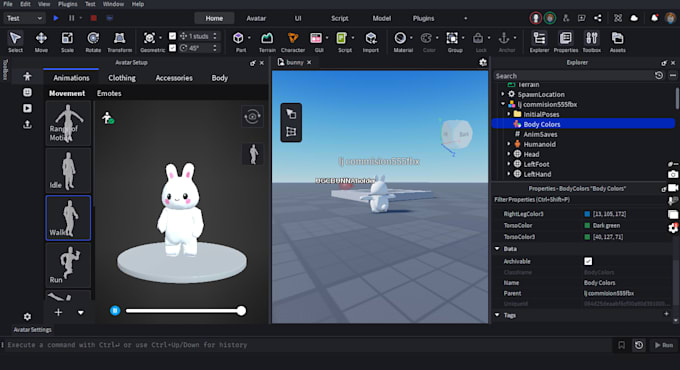
Task: Choose the Scale tool
Action: (67, 42)
